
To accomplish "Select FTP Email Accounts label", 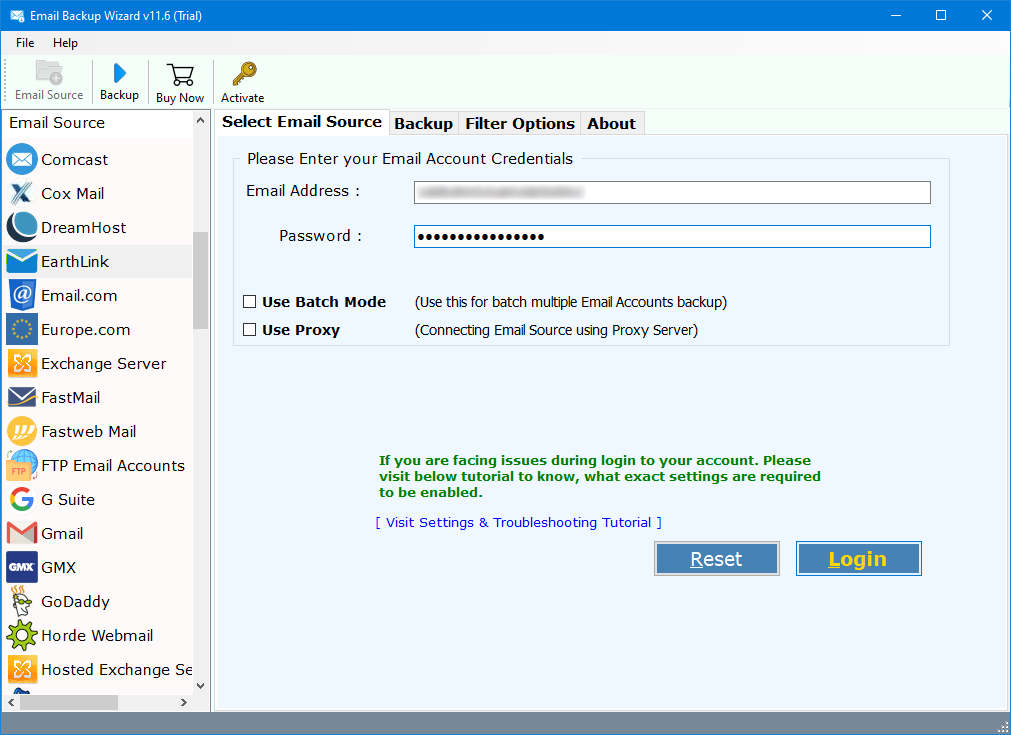I will (x=113, y=466).
